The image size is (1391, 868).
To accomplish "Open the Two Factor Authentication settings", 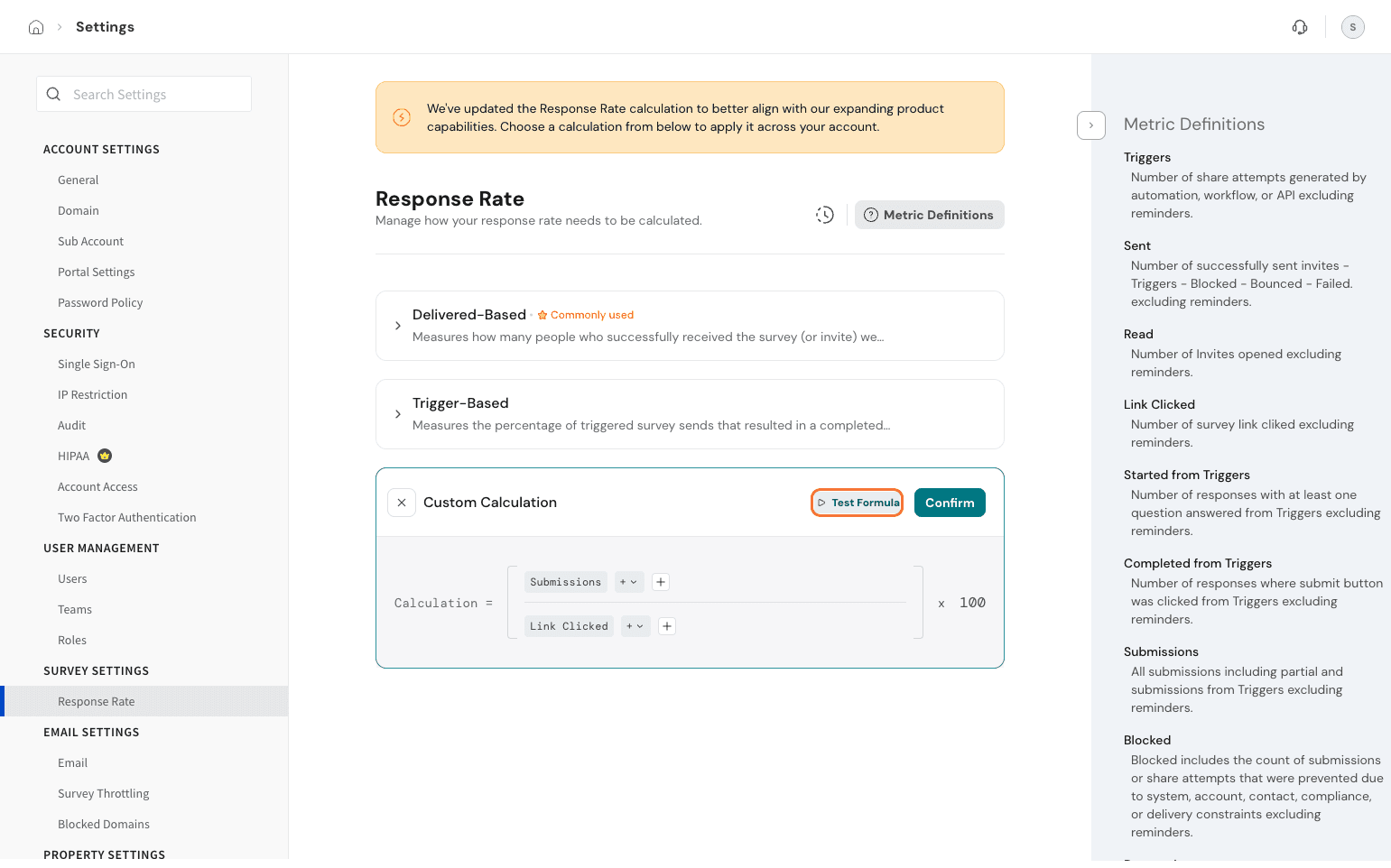I will [126, 517].
